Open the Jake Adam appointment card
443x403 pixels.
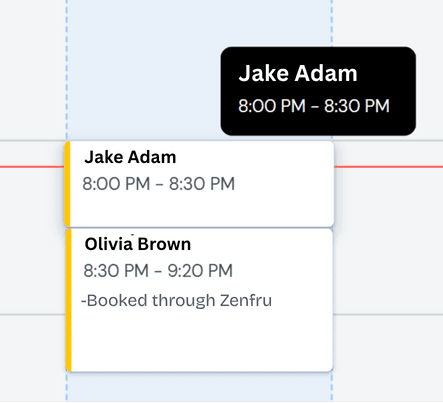(x=199, y=184)
